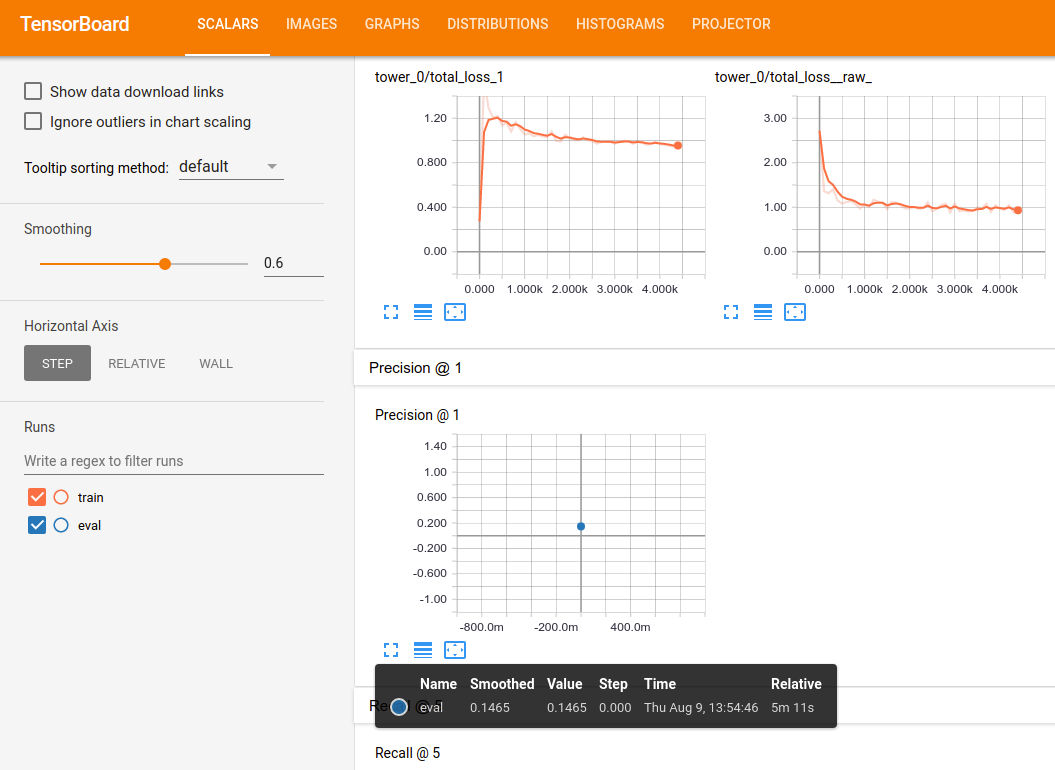Collapse the Precision @ 1 section

click(415, 368)
